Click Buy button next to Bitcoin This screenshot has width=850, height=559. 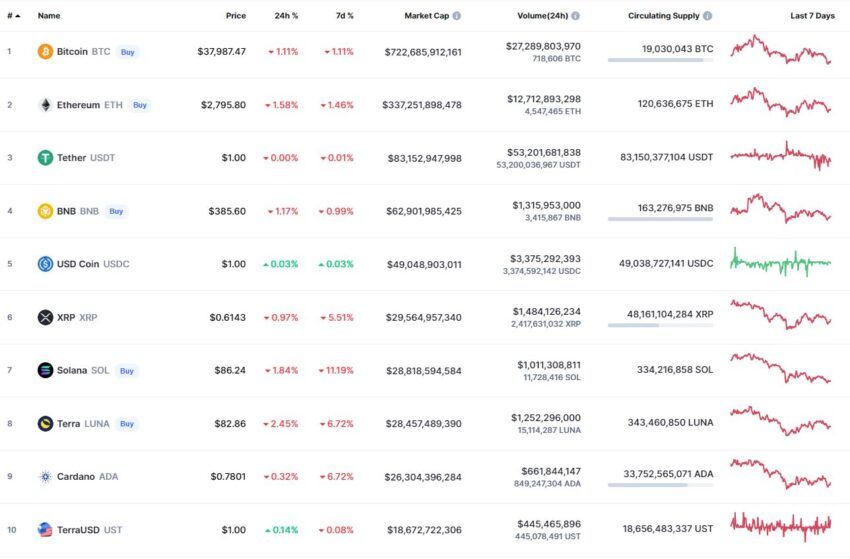[127, 52]
